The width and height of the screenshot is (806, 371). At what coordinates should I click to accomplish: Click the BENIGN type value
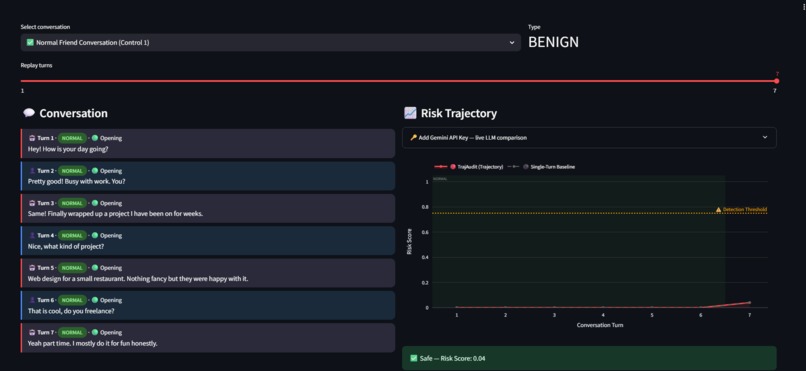click(x=553, y=42)
